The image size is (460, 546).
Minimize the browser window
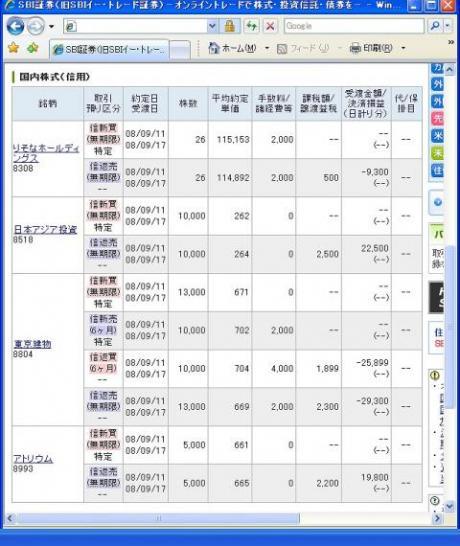point(414,5)
